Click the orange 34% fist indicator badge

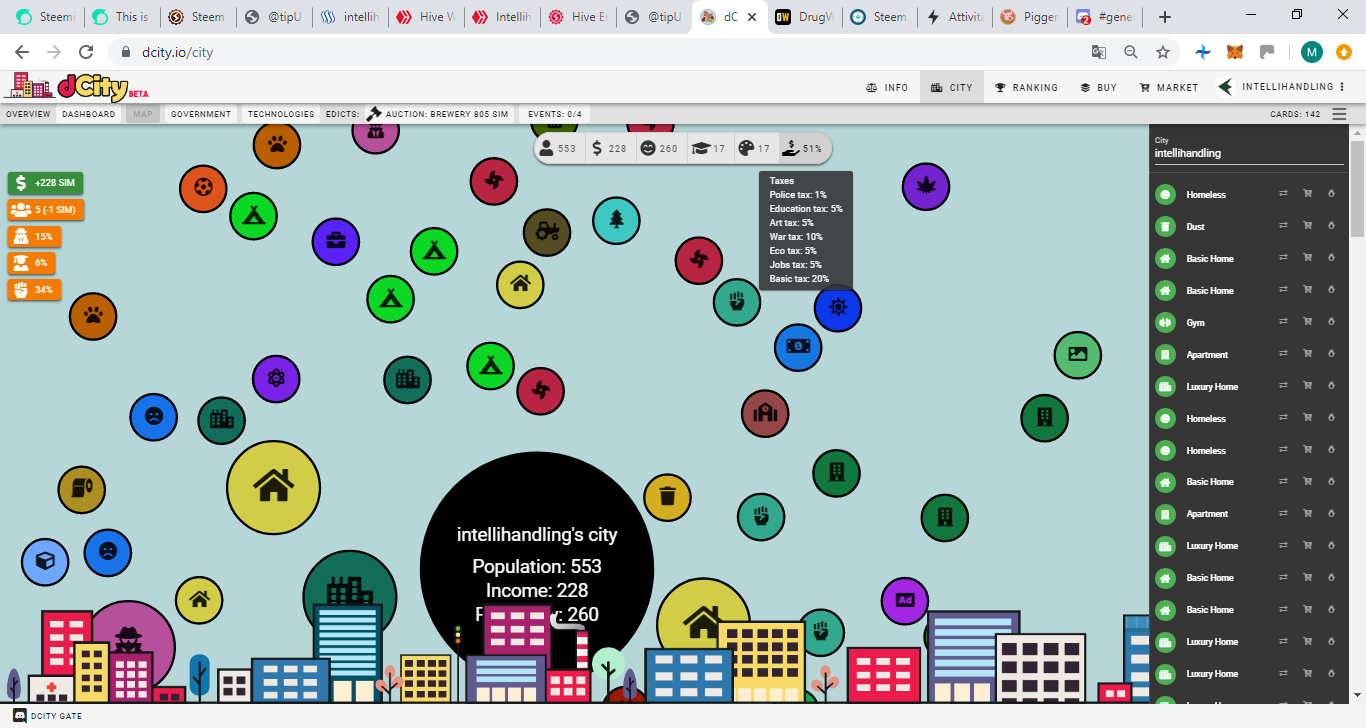click(x=35, y=290)
